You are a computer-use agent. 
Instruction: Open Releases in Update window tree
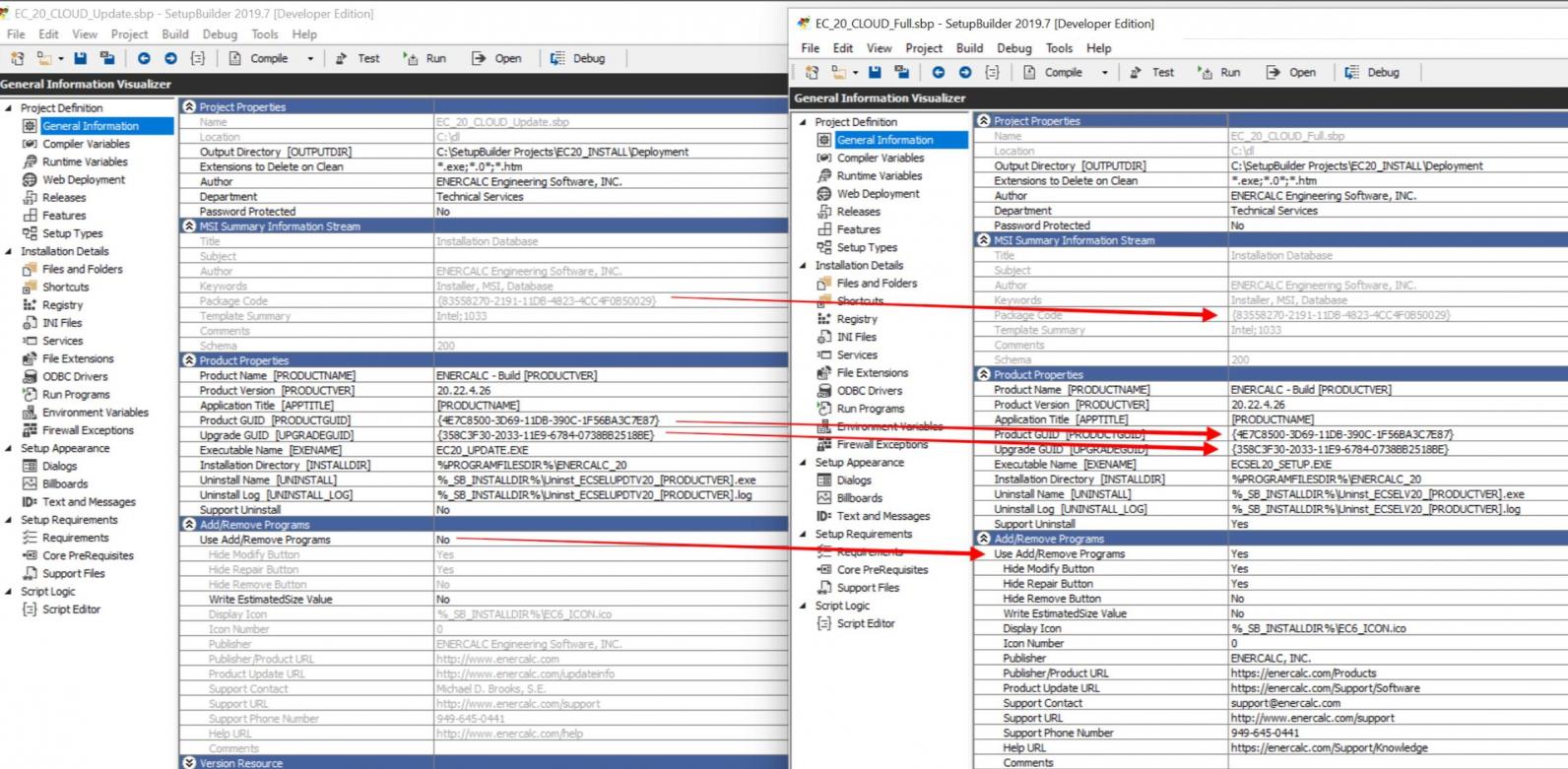(x=64, y=197)
